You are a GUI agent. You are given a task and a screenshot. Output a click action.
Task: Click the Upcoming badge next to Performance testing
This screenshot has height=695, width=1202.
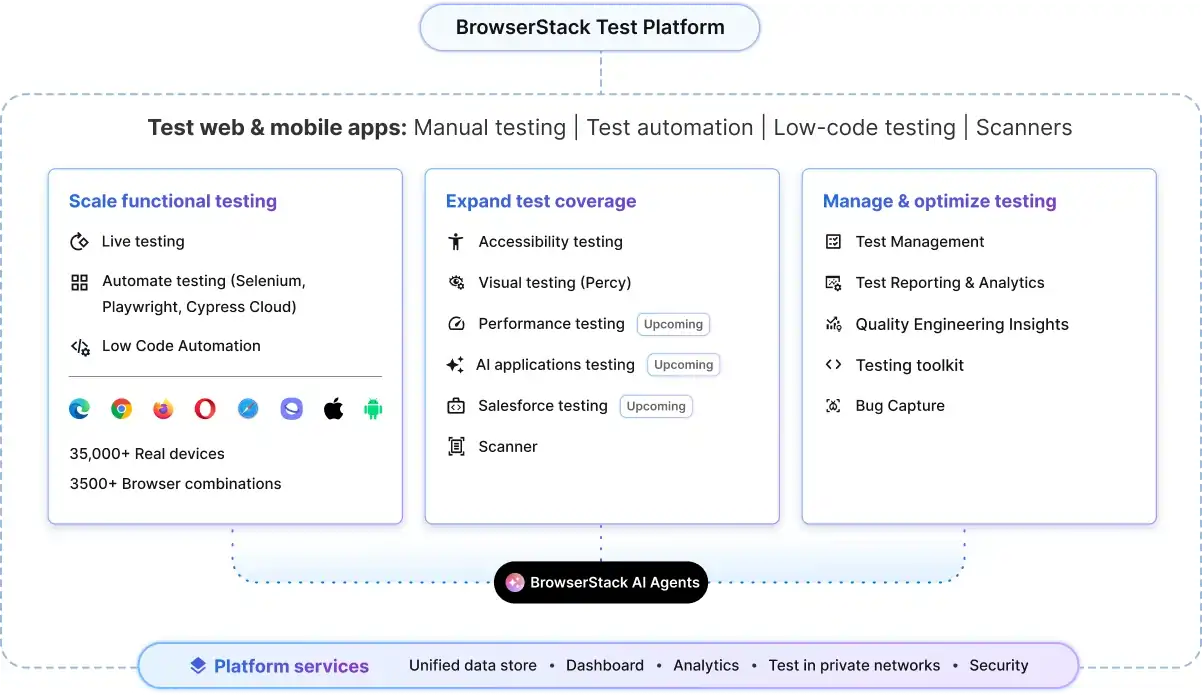[x=673, y=324]
